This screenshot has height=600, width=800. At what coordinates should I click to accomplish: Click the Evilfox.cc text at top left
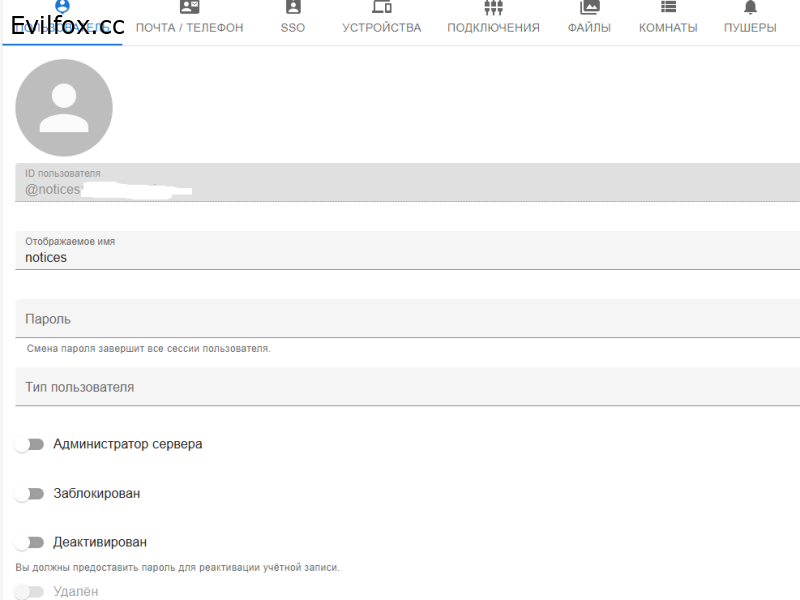coord(68,27)
